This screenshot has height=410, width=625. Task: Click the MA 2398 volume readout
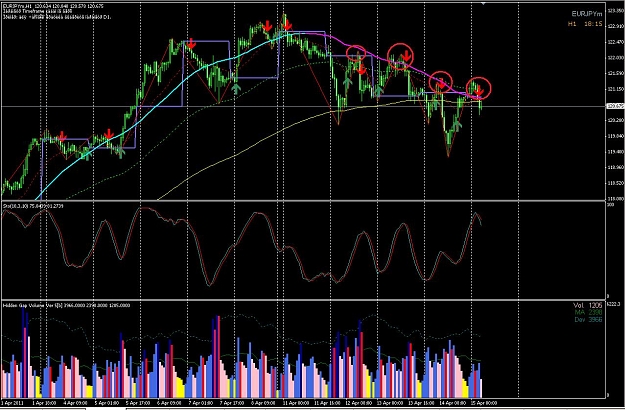tap(588, 313)
